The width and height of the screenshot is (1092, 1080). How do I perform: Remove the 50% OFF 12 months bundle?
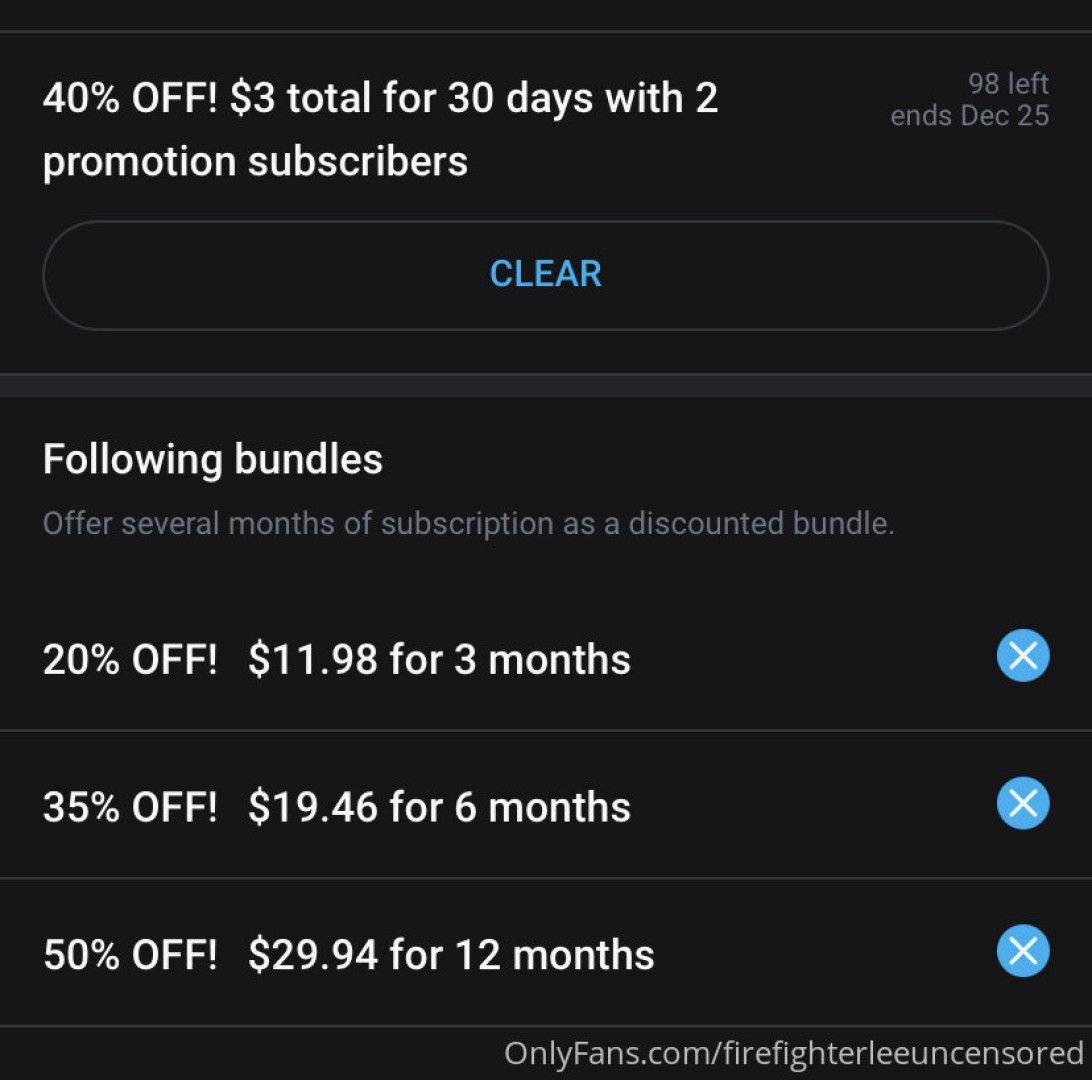1022,951
